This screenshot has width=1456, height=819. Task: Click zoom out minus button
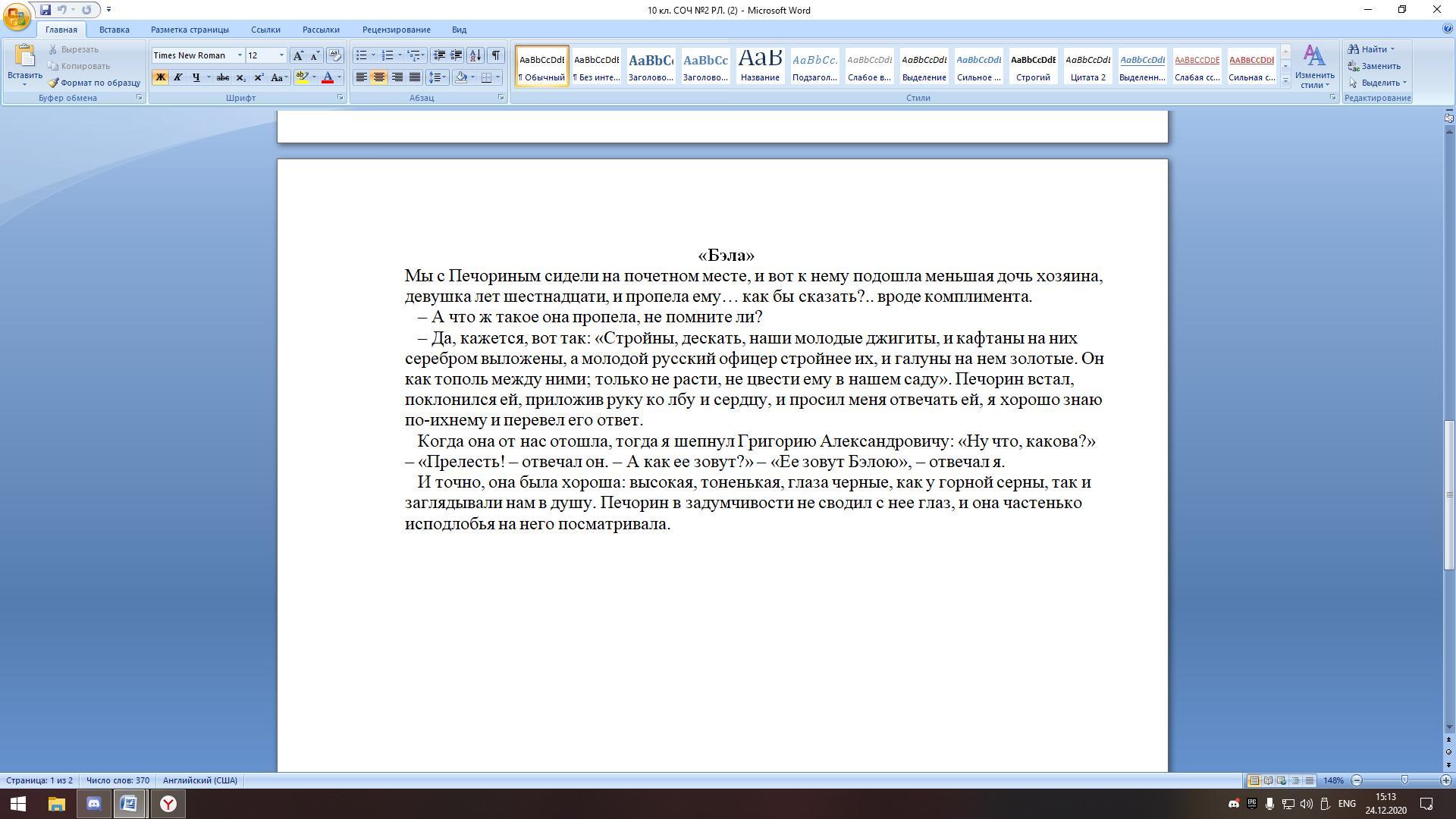tap(1357, 780)
